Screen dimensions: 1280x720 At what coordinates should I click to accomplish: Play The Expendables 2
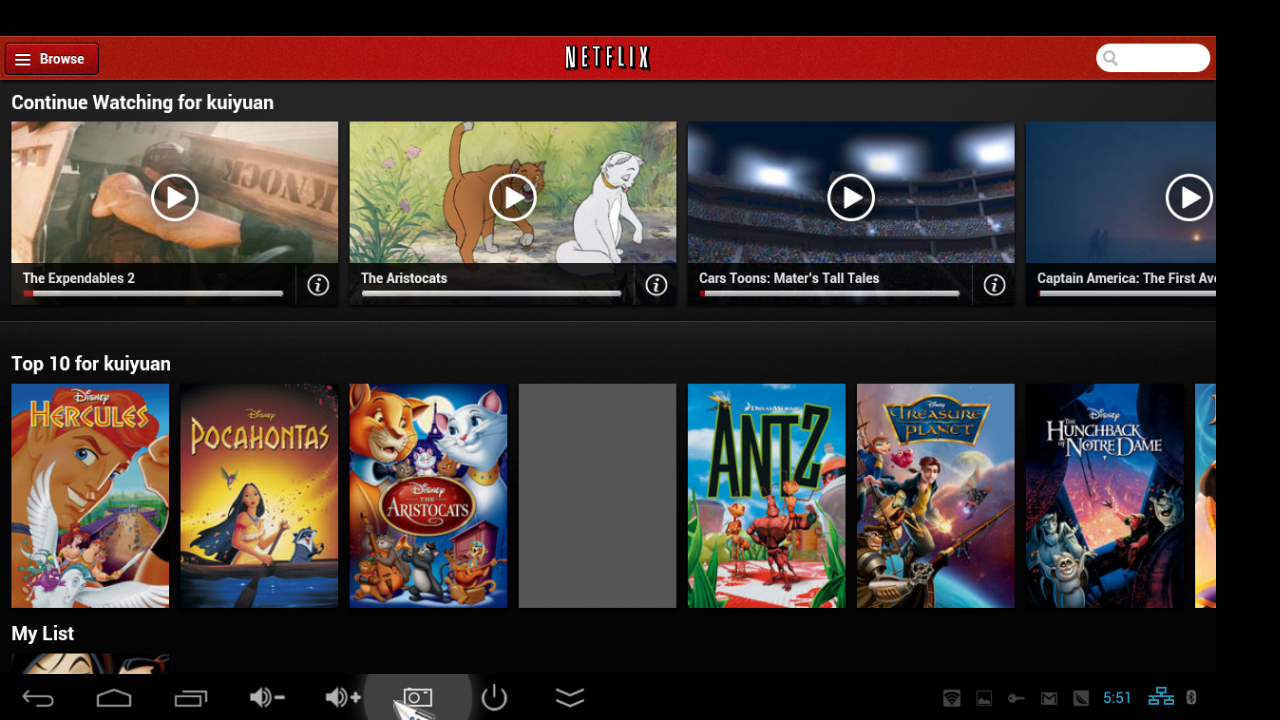point(175,198)
